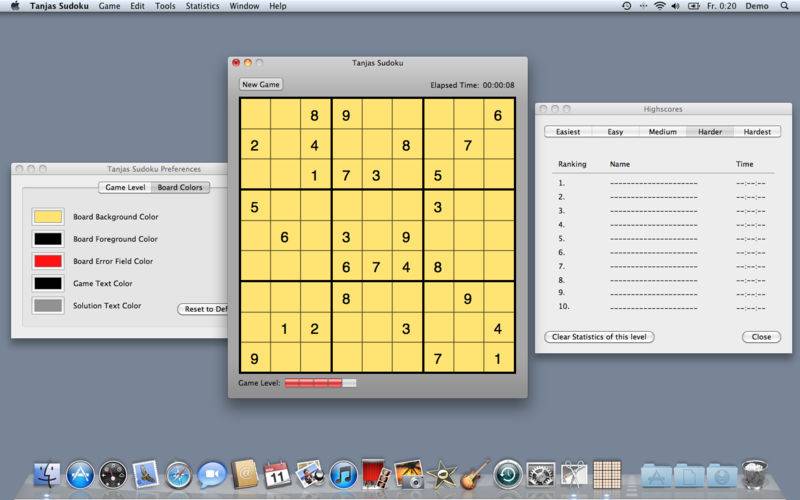Click the menu bar clock Fr. 0:20
Screen dimensions: 800x500
(x=721, y=6)
